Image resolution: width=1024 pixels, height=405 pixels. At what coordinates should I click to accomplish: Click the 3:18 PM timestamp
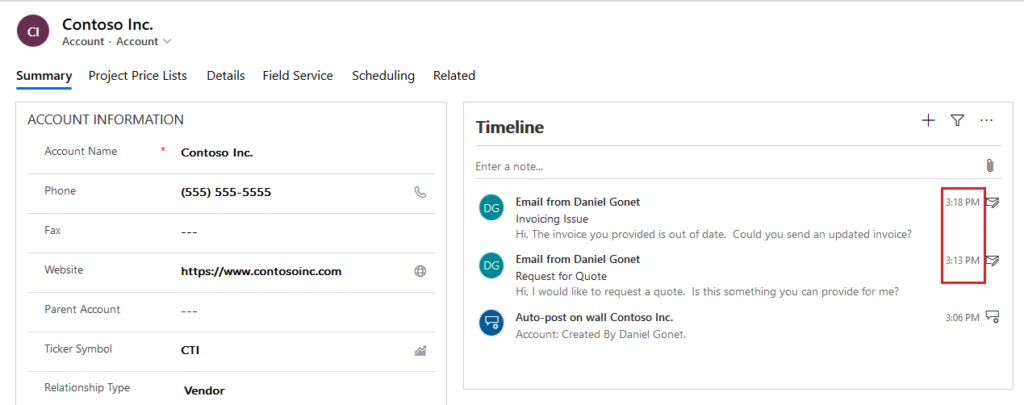pos(963,202)
